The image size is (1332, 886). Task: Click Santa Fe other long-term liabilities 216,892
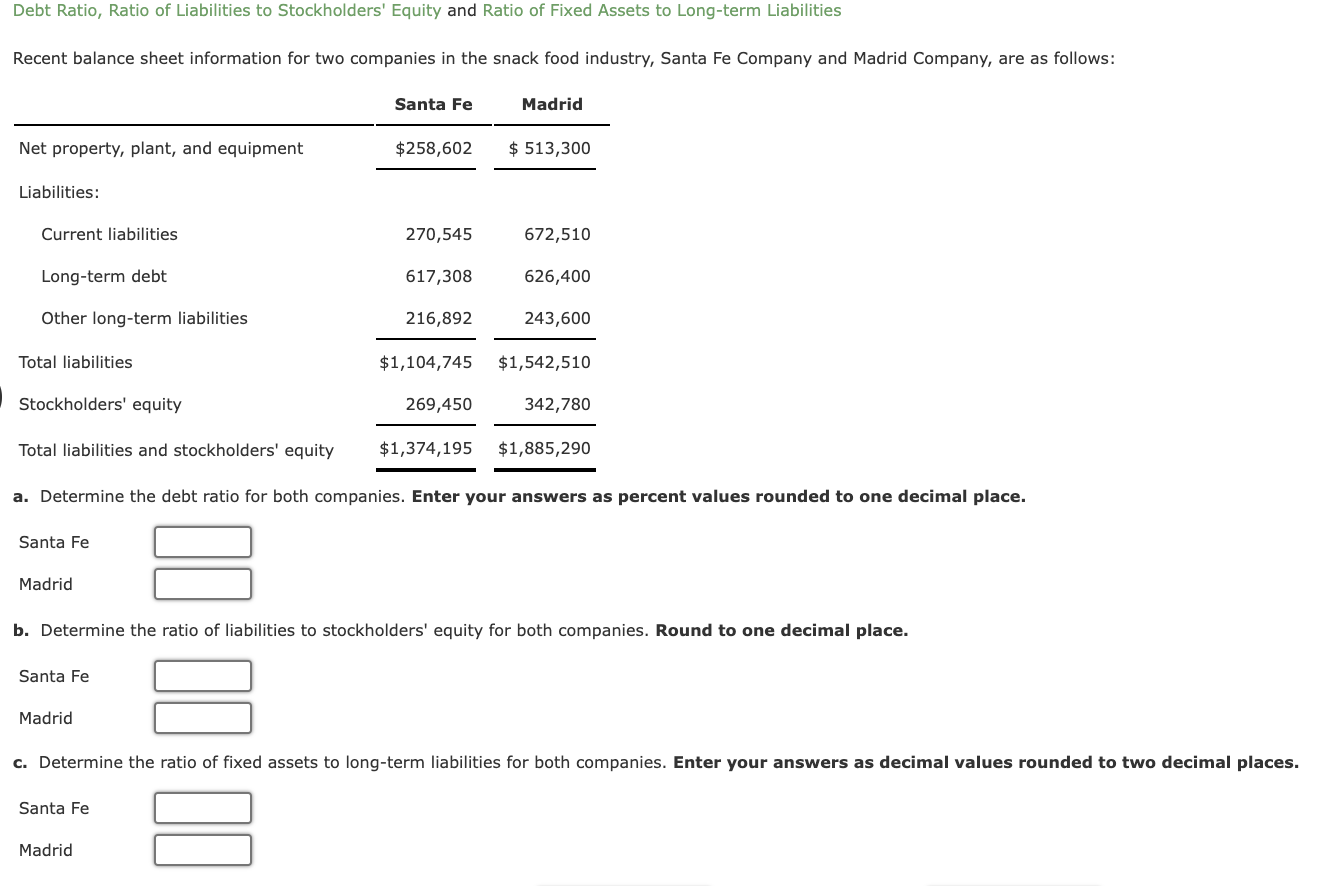pyautogui.click(x=439, y=318)
